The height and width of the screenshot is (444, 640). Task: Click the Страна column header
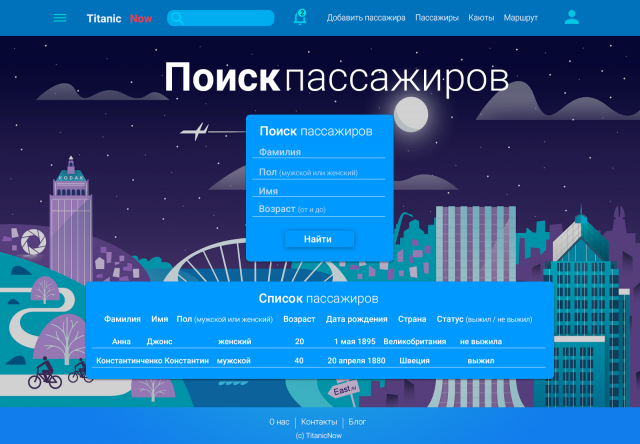(412, 319)
